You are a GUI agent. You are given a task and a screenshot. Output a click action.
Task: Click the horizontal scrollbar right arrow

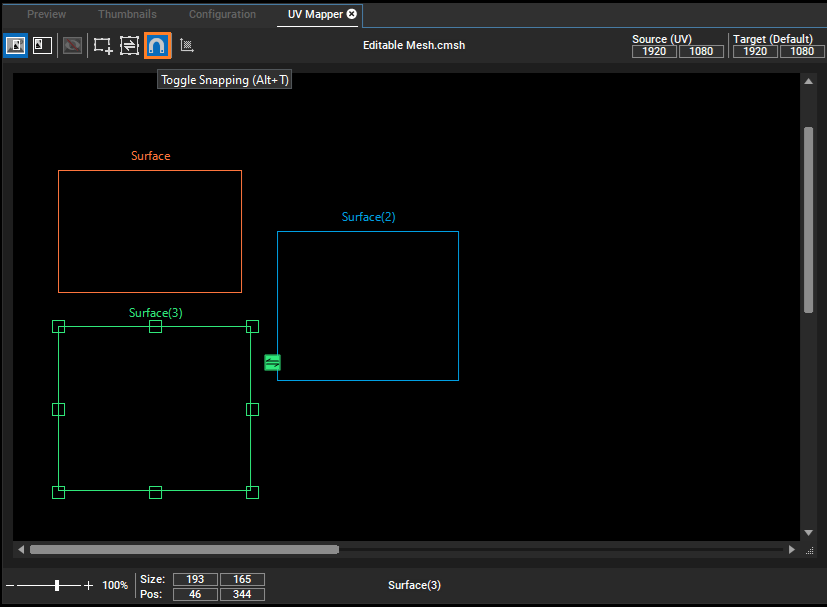click(x=791, y=550)
